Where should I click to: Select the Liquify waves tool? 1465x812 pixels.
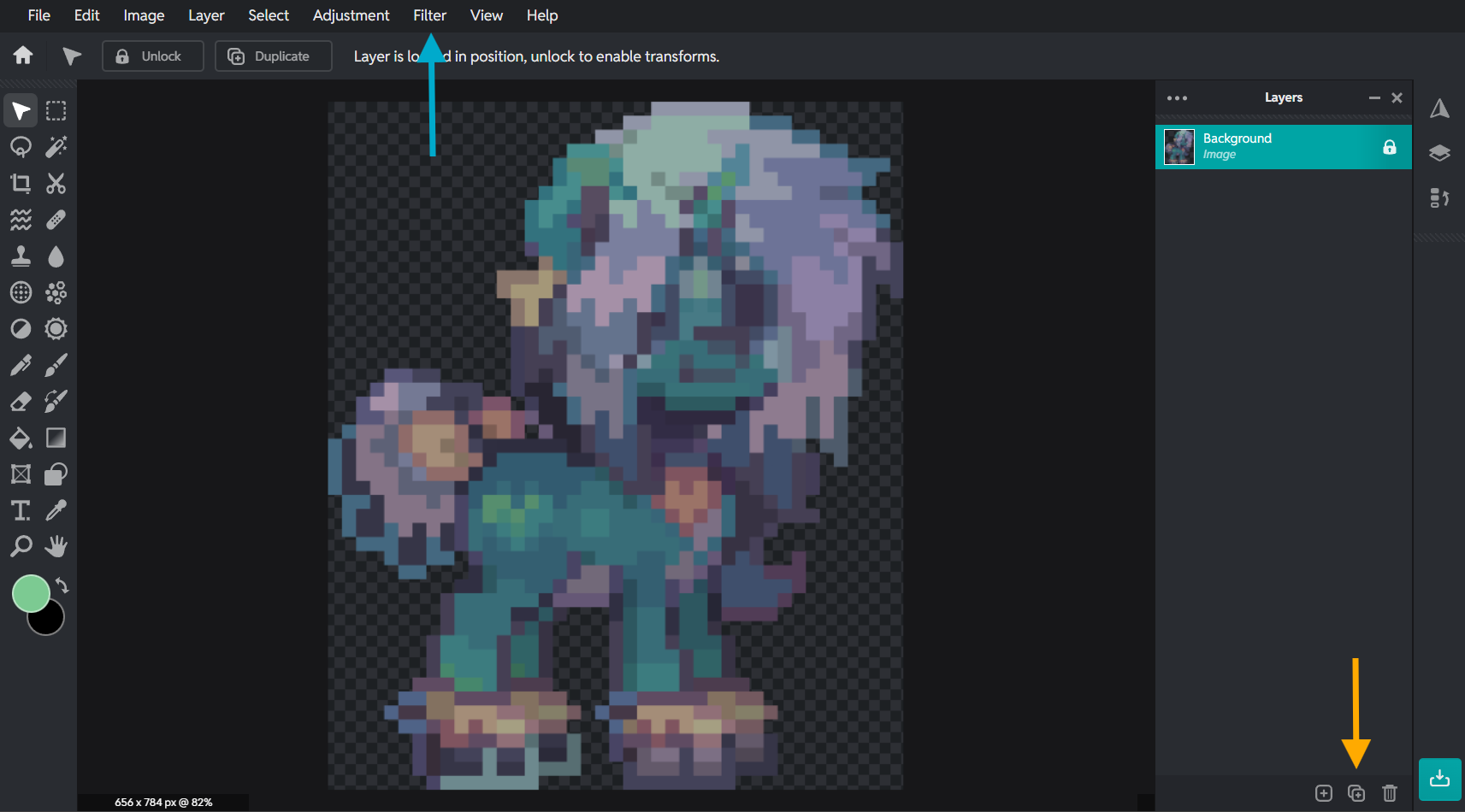(21, 220)
